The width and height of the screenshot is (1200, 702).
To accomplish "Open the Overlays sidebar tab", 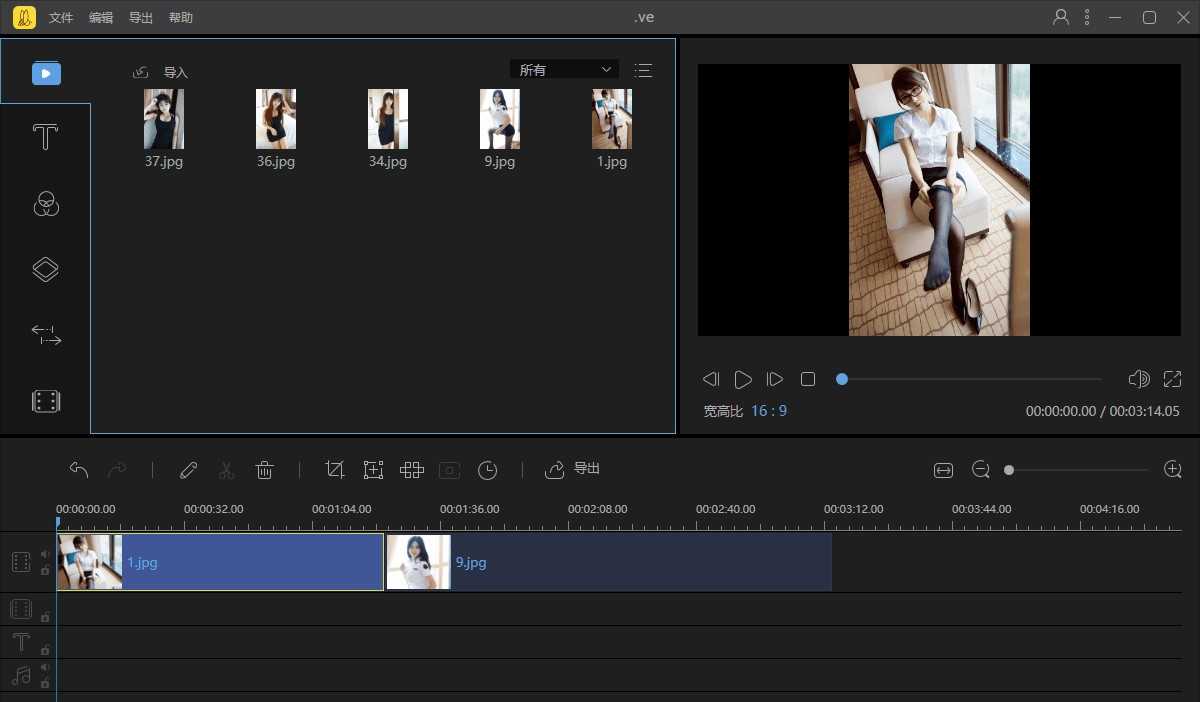I will (x=46, y=269).
